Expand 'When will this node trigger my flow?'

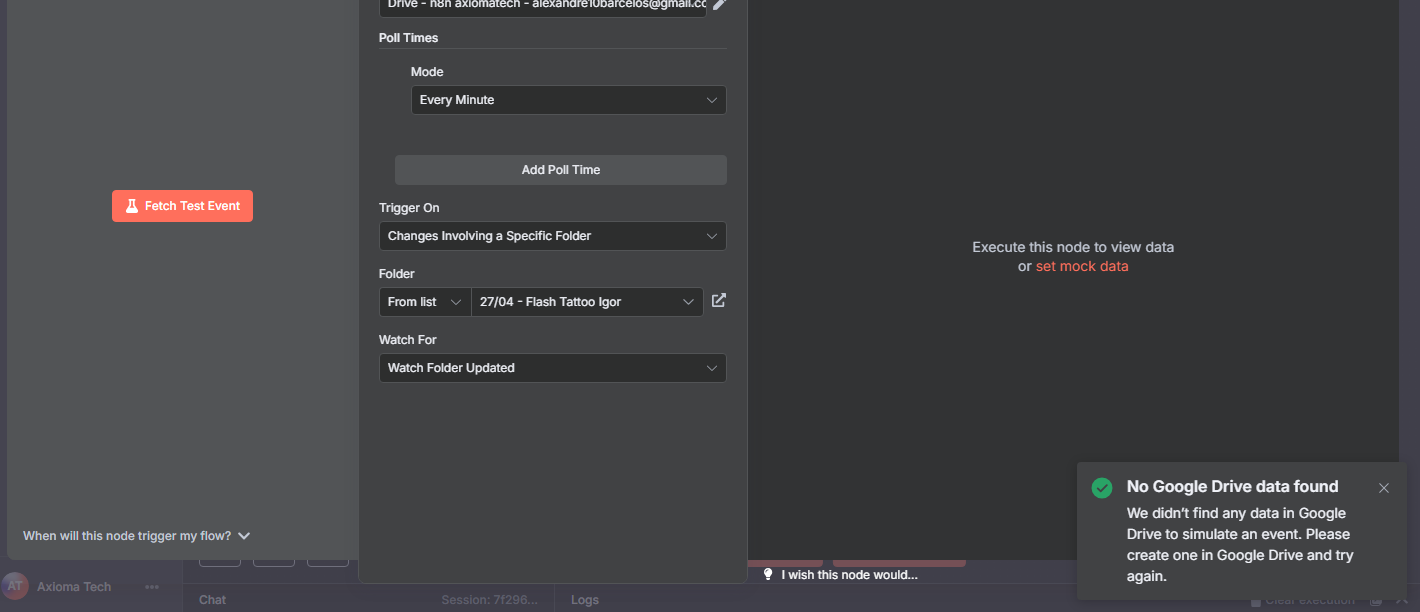137,536
